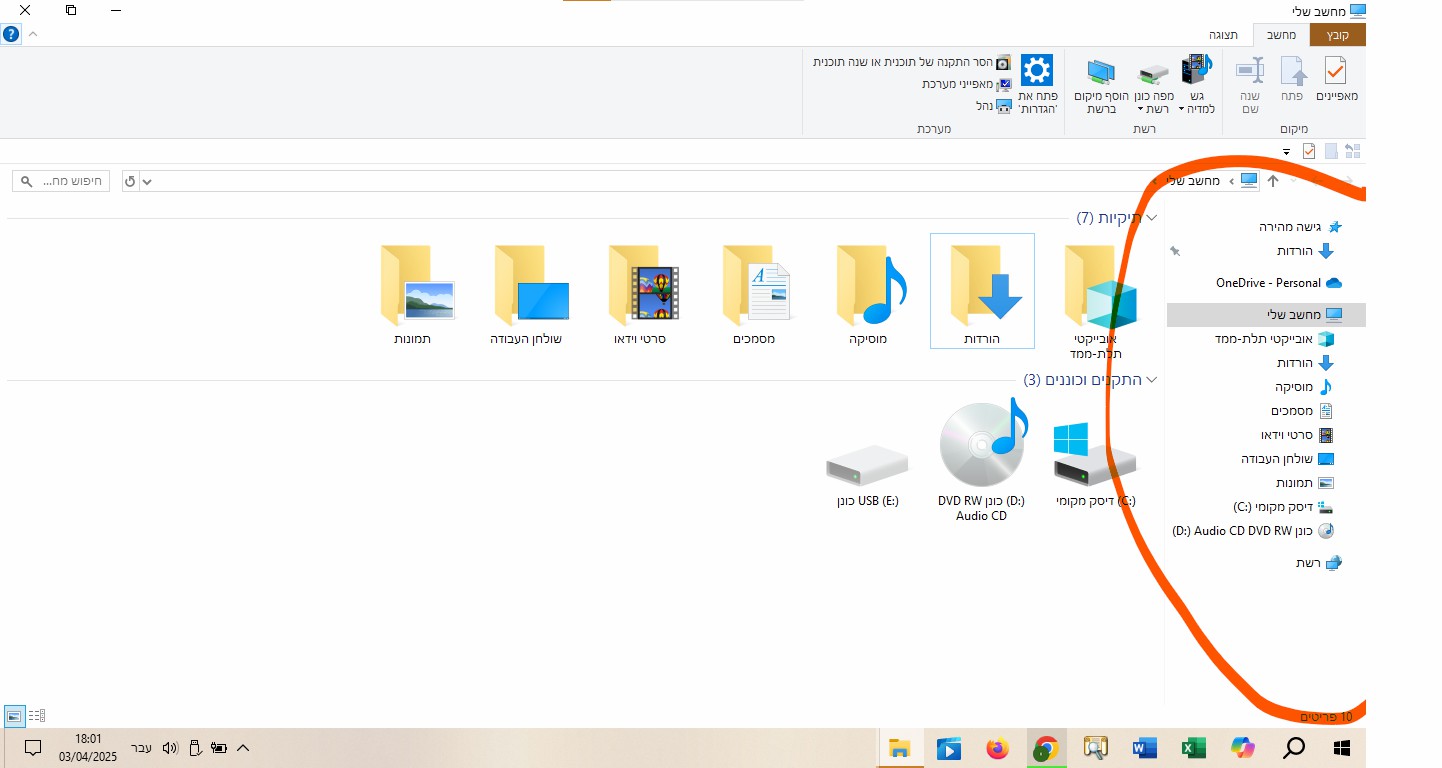Screen dimensions: 1442x768
Task: Click רשת in the navigation pane
Action: click(x=1319, y=563)
